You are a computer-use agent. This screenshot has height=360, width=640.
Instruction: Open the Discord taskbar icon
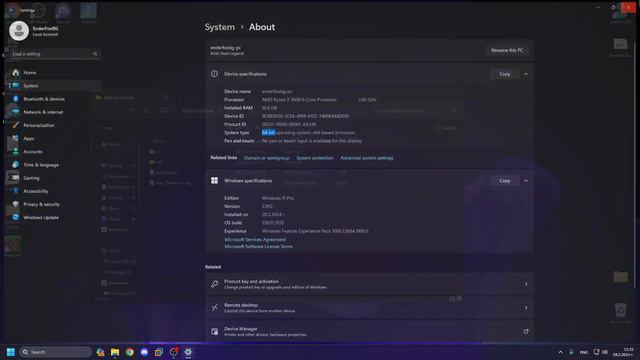tap(144, 352)
